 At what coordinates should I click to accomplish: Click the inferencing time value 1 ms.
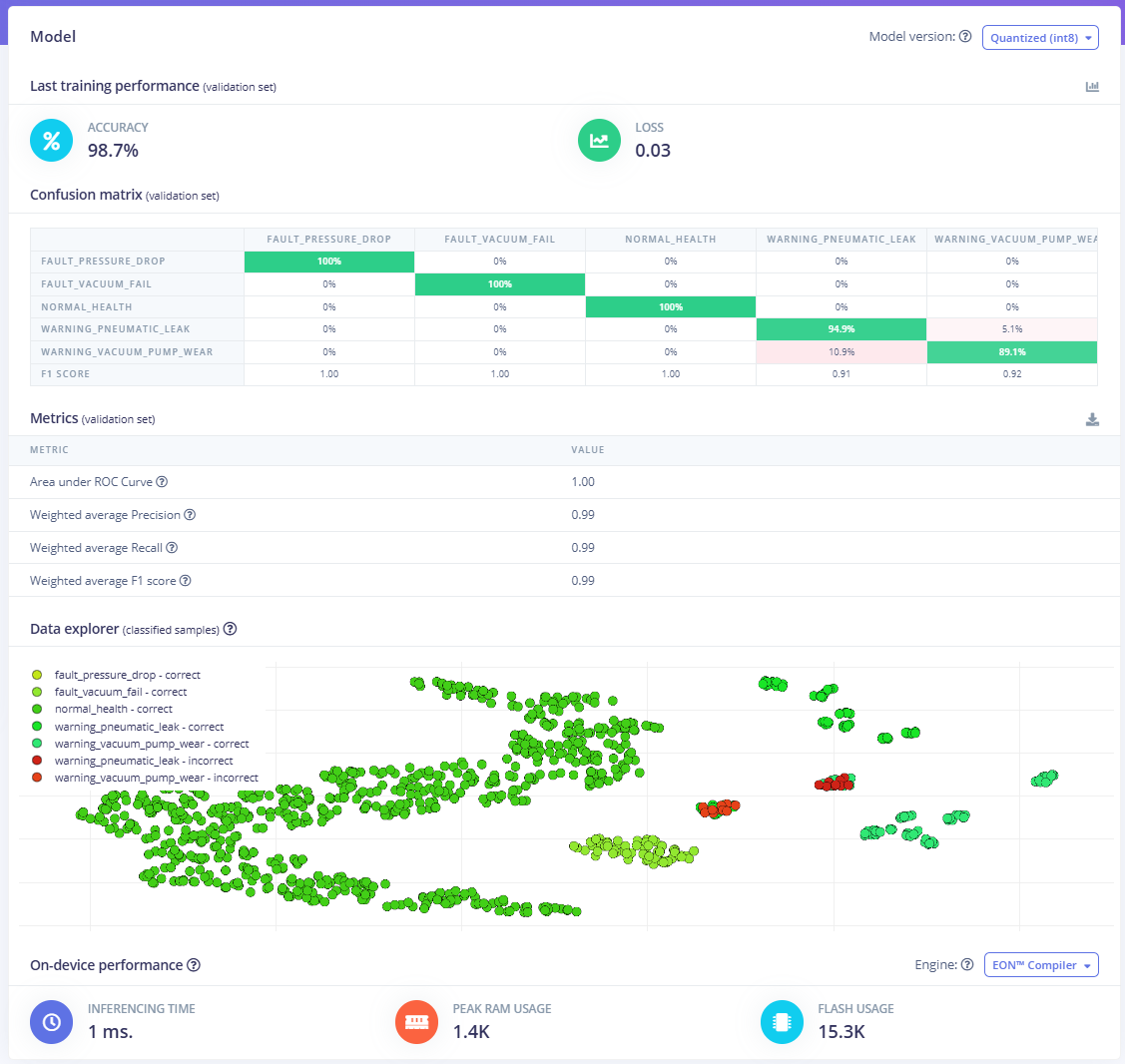(111, 1032)
